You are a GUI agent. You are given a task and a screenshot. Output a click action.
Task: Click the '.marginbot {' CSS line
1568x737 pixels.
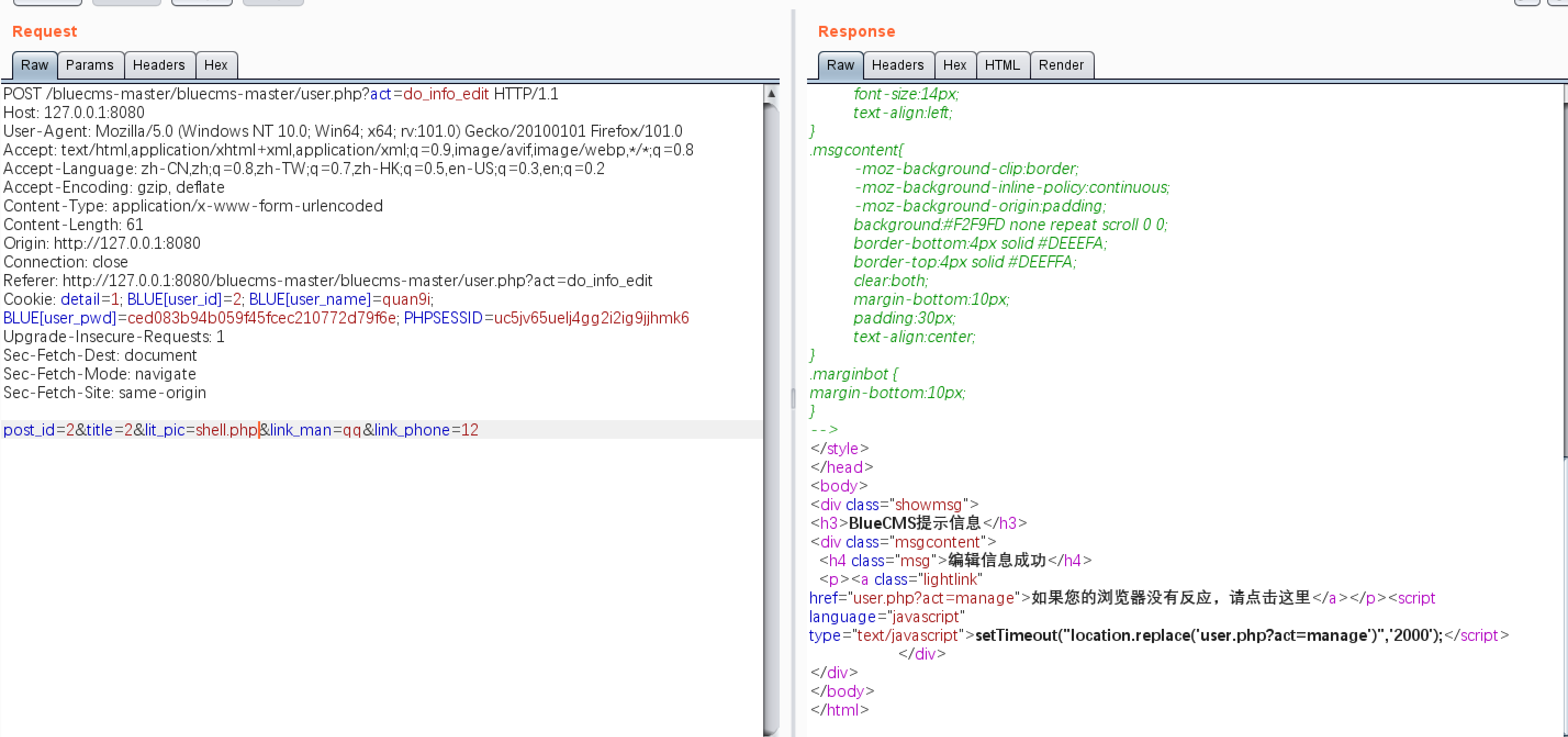pos(853,374)
